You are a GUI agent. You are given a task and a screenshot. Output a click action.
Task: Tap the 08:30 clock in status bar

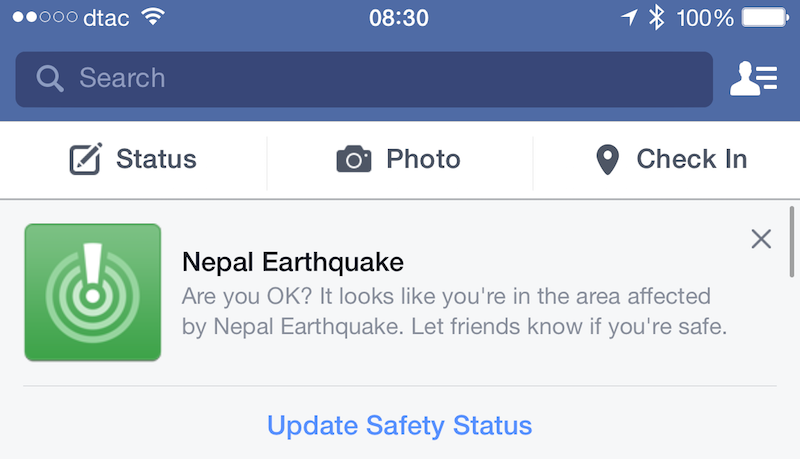point(399,17)
